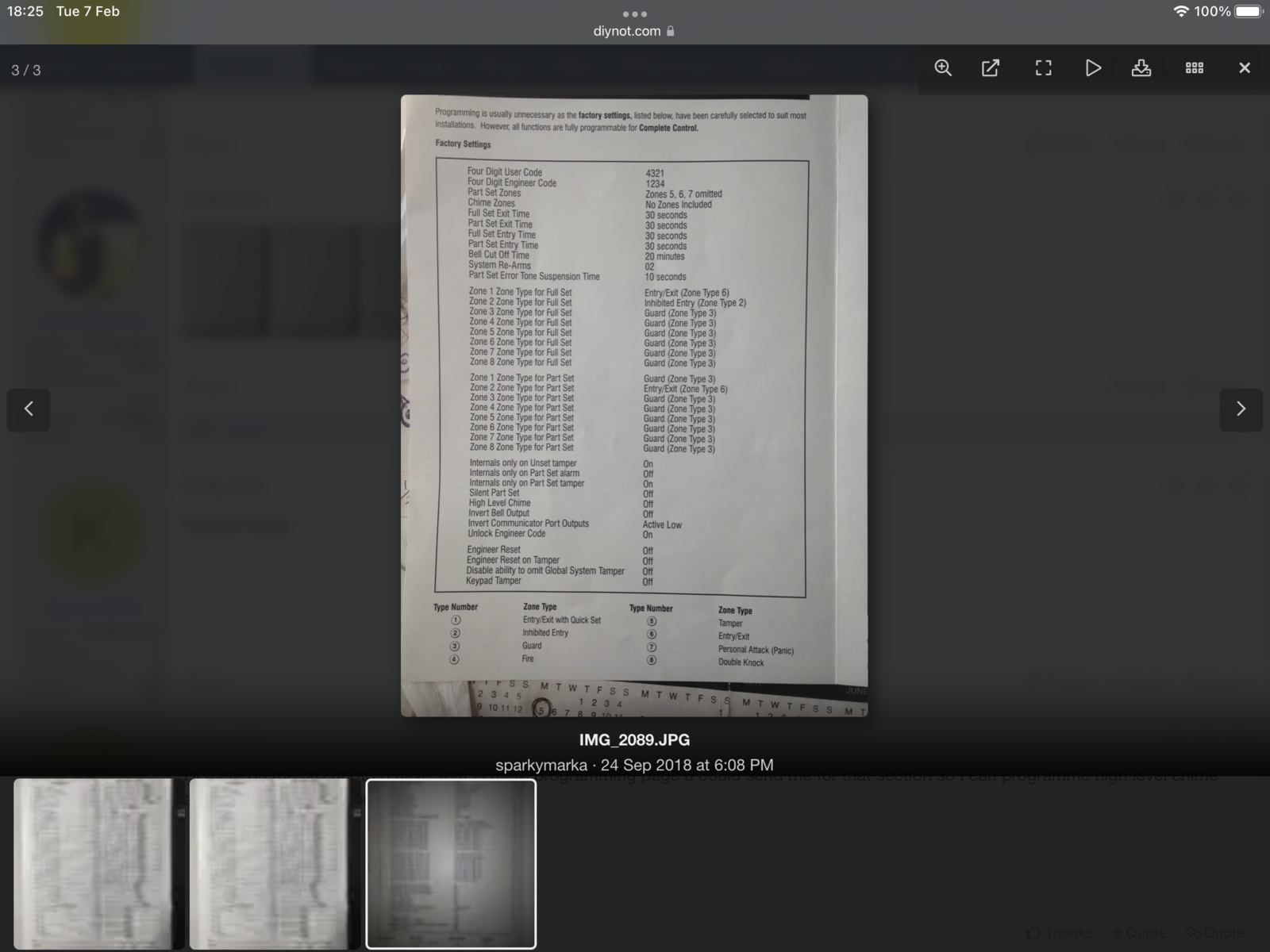Image resolution: width=1270 pixels, height=952 pixels.
Task: Go to next image with right arrow
Action: pos(1241,409)
